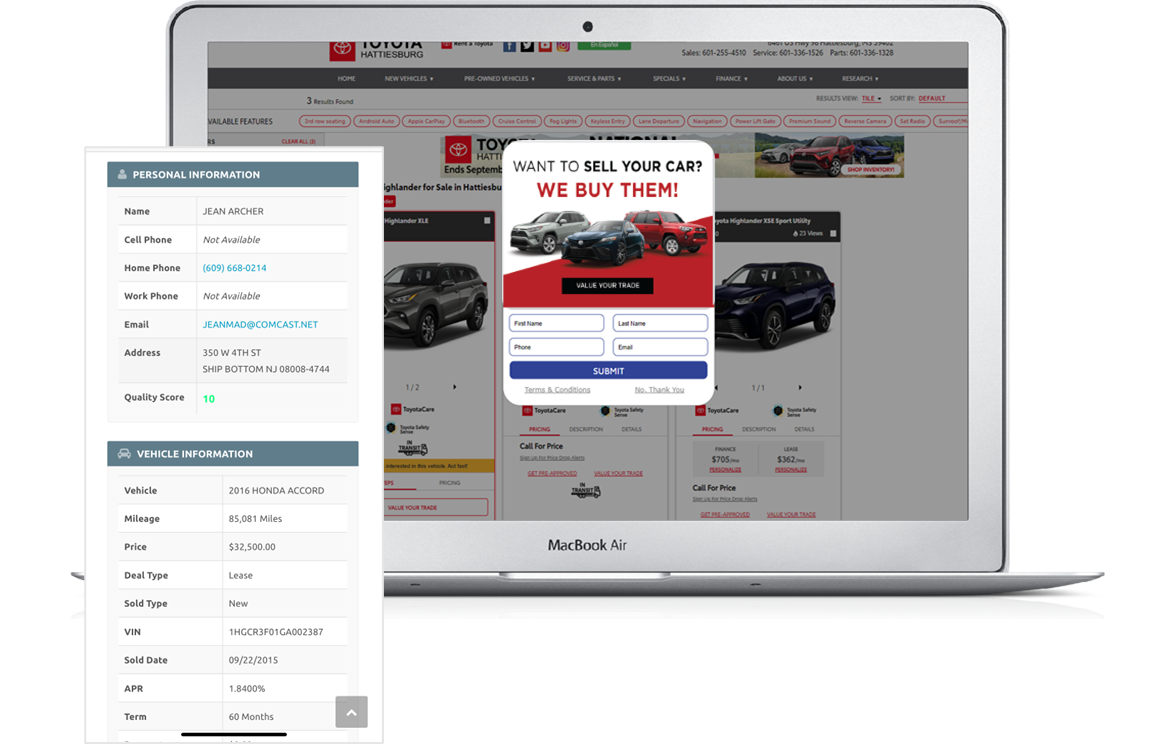Click the Submit button in popup
Viewport: 1171px width, 744px height.
click(x=608, y=371)
